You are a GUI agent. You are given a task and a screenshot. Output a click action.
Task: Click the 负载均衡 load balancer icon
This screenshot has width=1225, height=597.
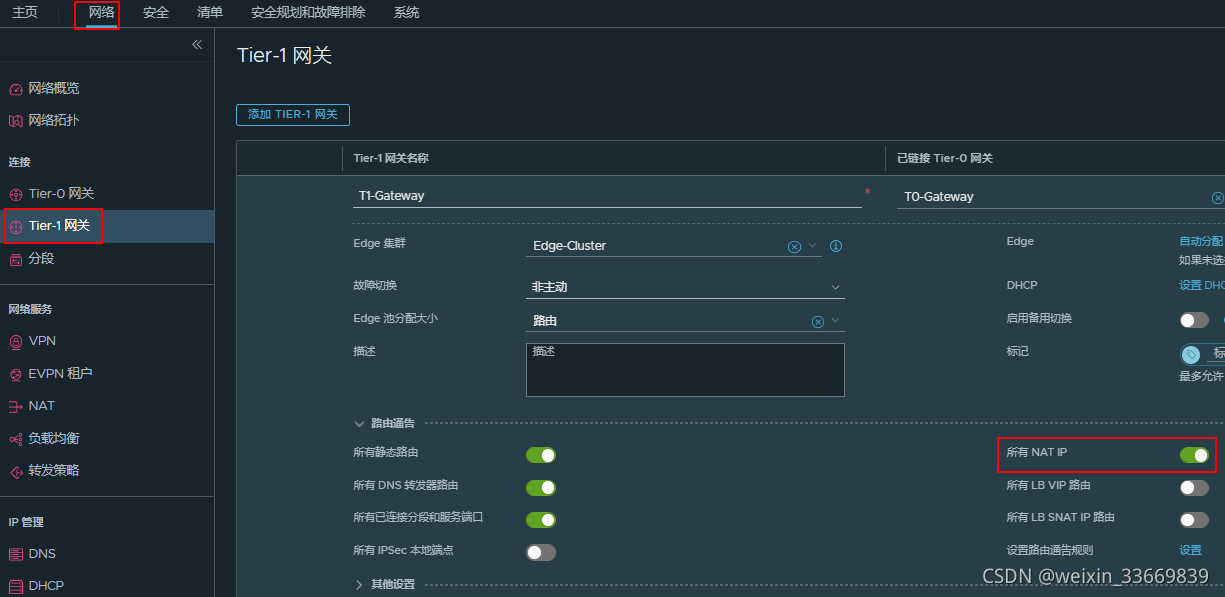click(x=15, y=439)
